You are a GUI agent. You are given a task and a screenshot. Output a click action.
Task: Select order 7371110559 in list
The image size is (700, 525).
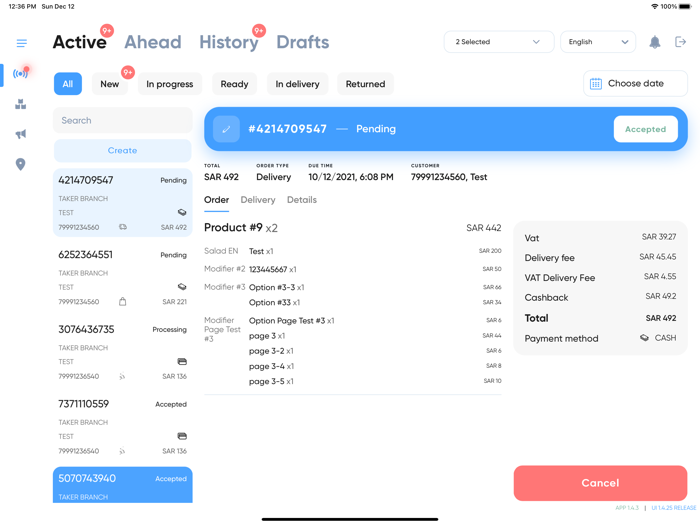(x=123, y=426)
